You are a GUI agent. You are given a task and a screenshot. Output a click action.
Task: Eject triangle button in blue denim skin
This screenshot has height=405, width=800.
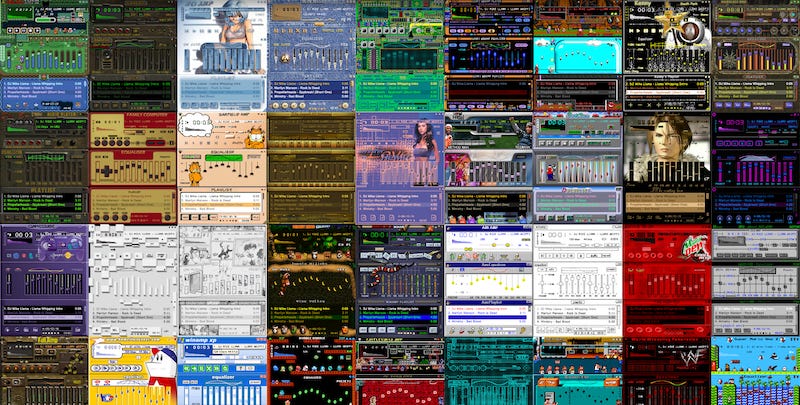[315, 31]
